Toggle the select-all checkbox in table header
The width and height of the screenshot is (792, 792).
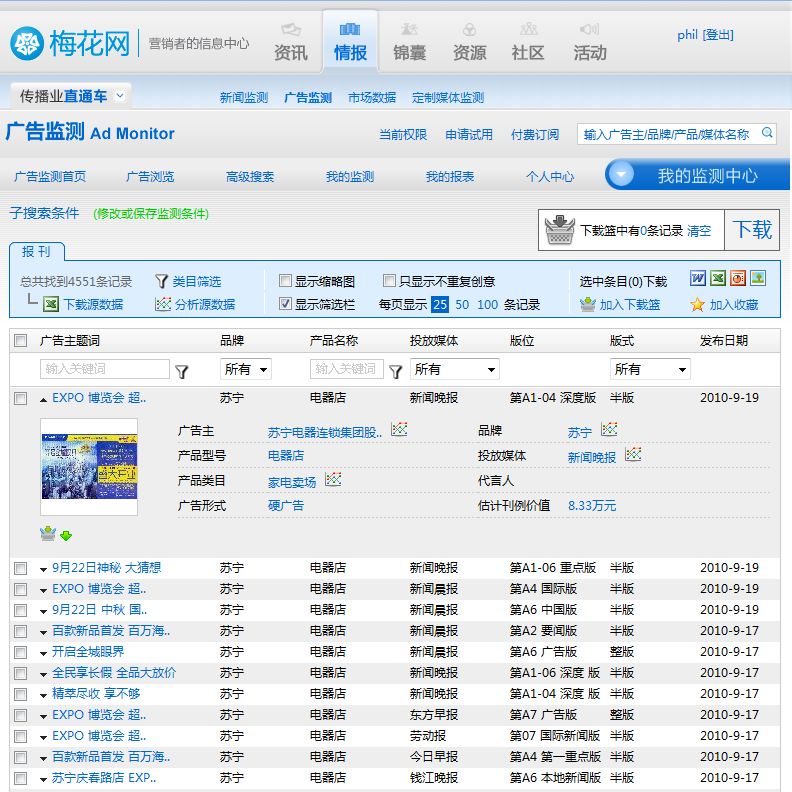(x=21, y=340)
